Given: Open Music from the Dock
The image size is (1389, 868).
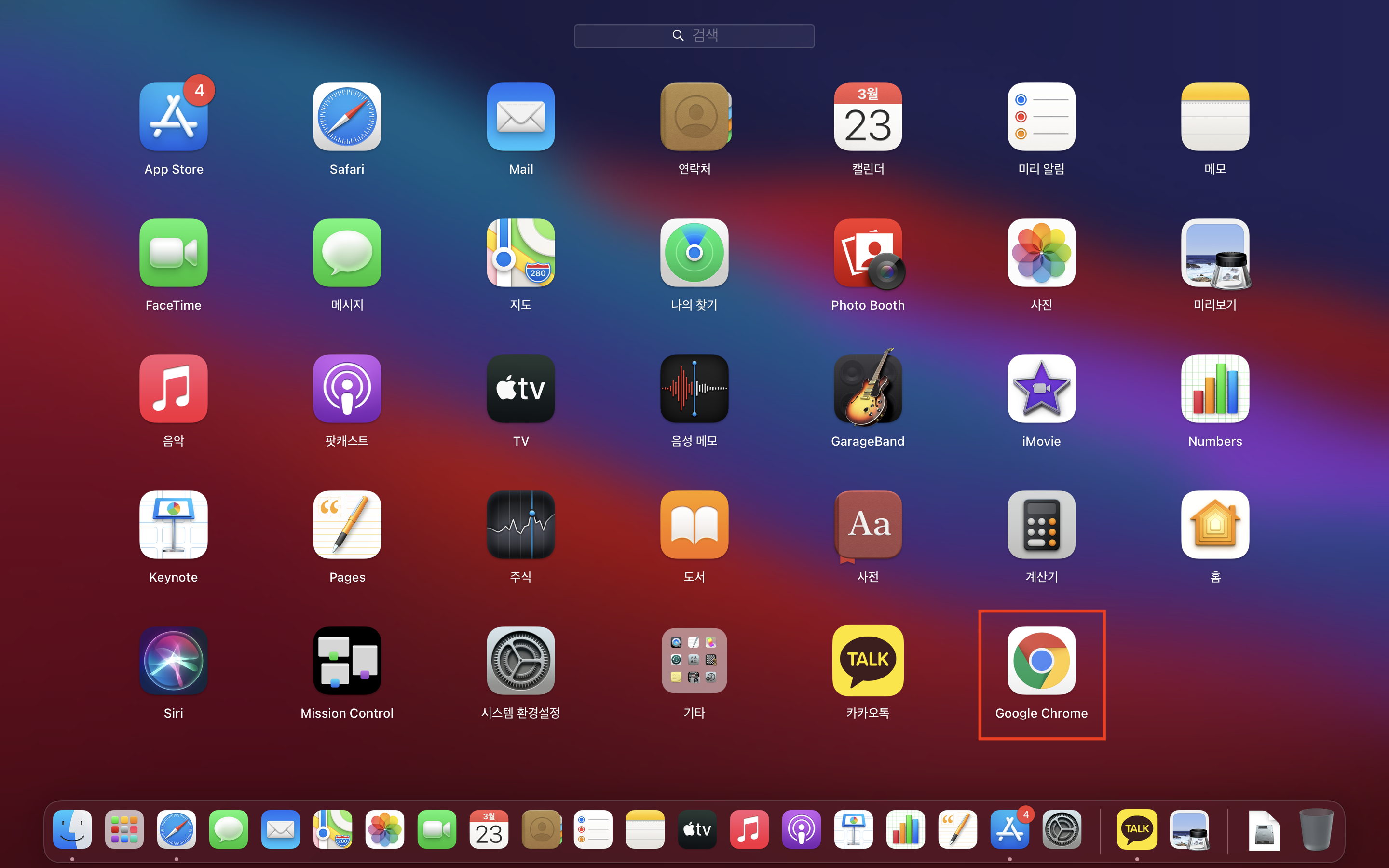Looking at the screenshot, I should click(749, 829).
